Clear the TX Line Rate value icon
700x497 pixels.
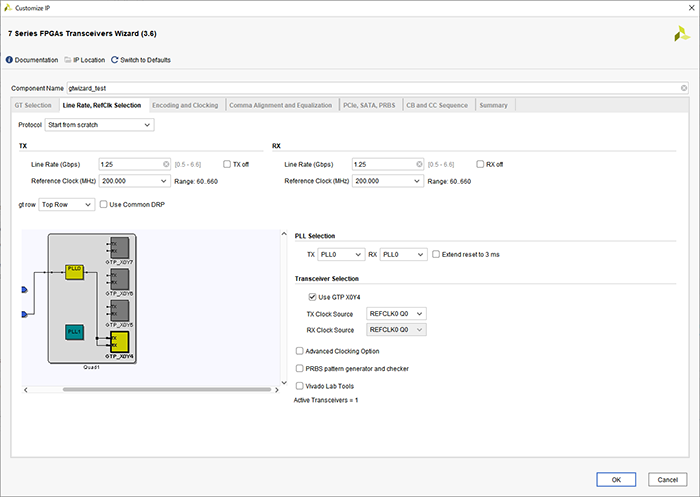pos(166,164)
